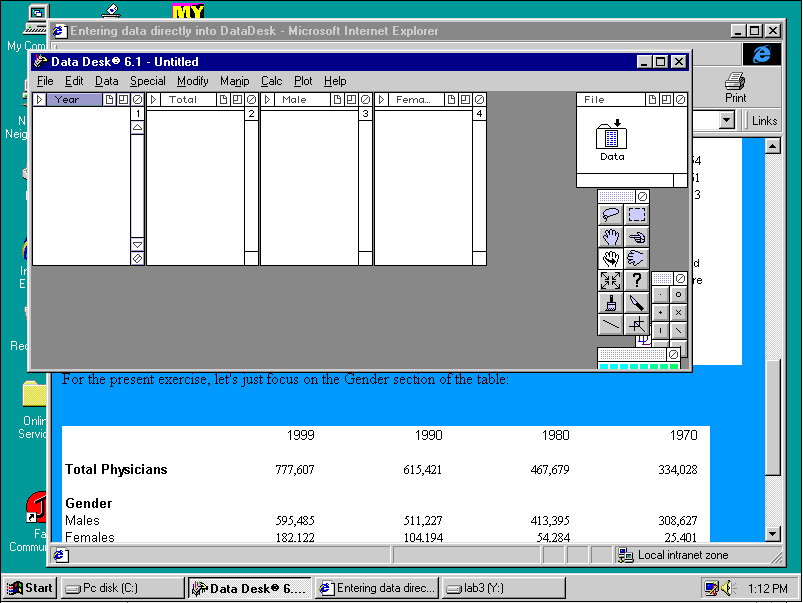Toggle the circle plot symbol
The image size is (803, 603).
point(677,294)
